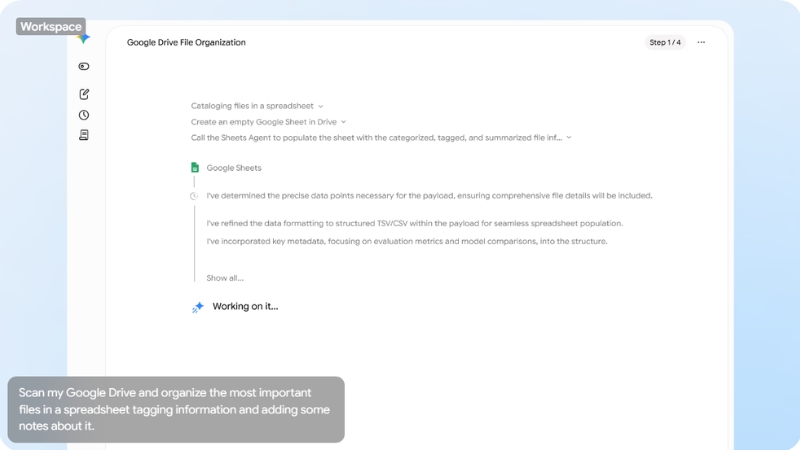Screen dimensions: 800x450
Task: Click the 'Working on it...' status text
Action: coord(245,307)
